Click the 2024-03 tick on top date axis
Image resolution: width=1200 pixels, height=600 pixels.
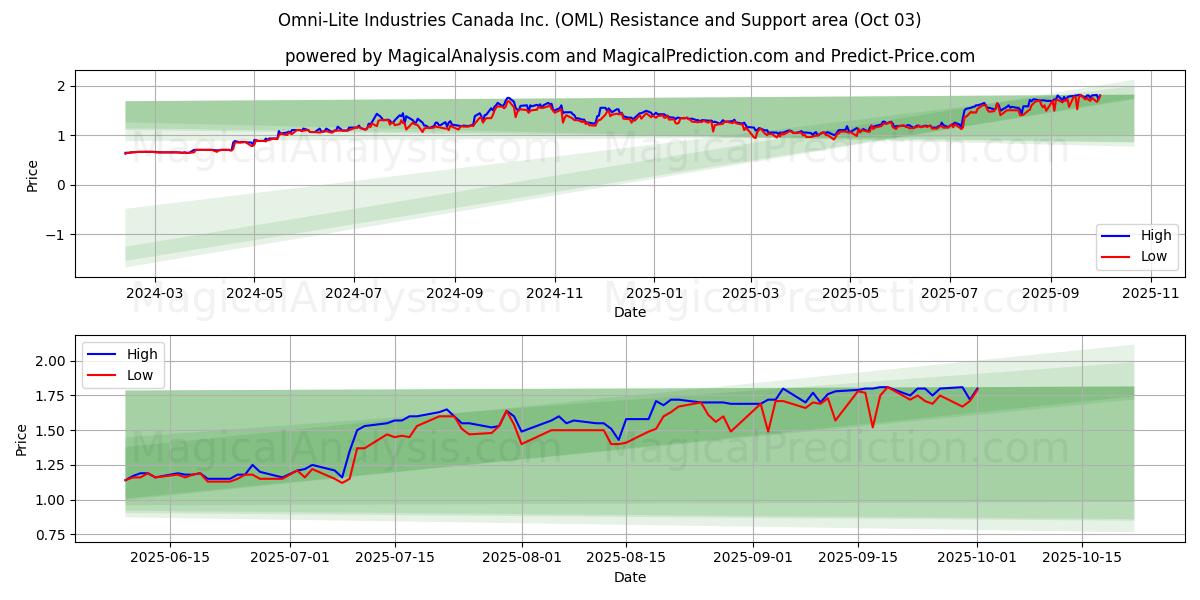[154, 293]
